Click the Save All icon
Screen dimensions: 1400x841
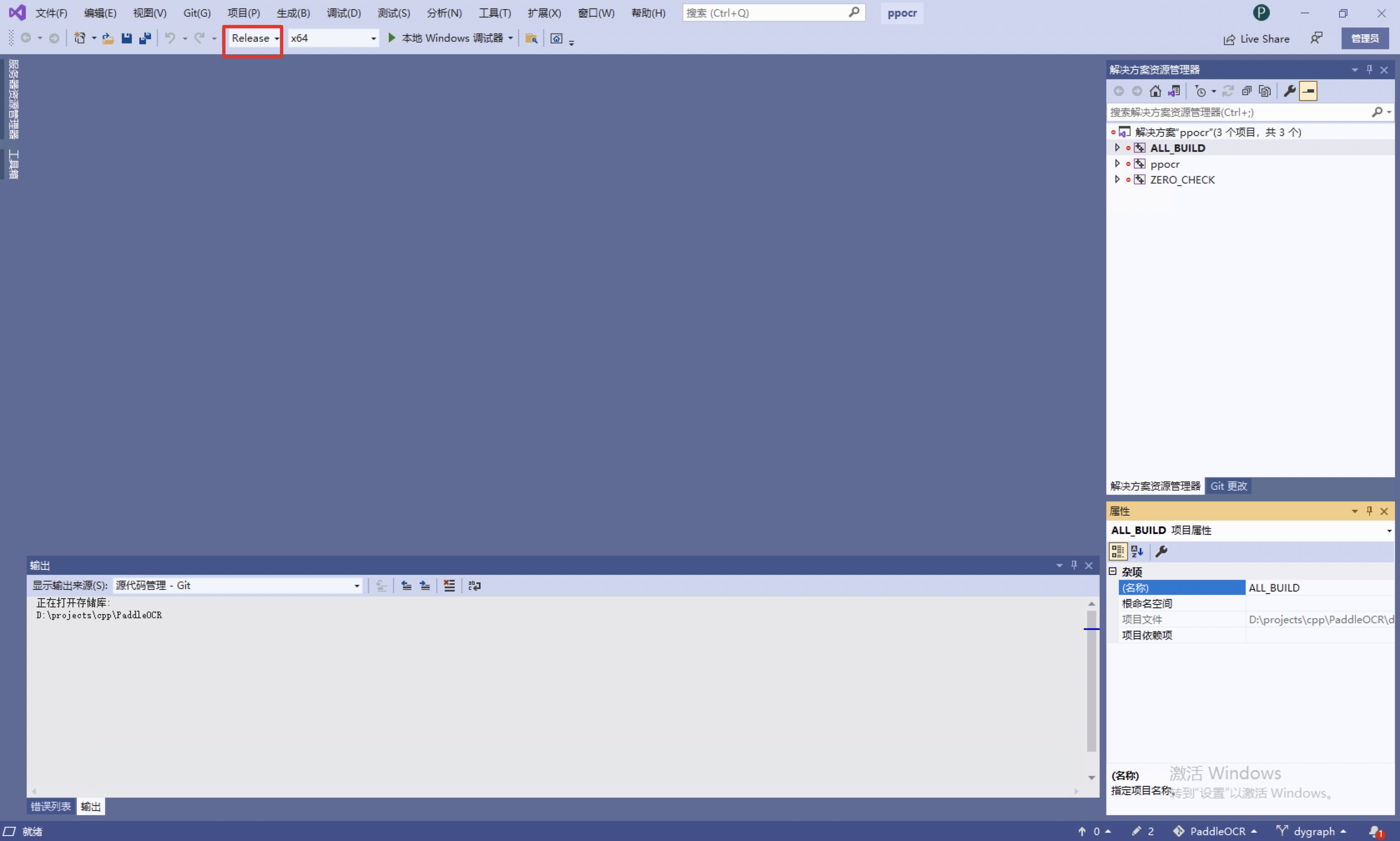coord(146,38)
